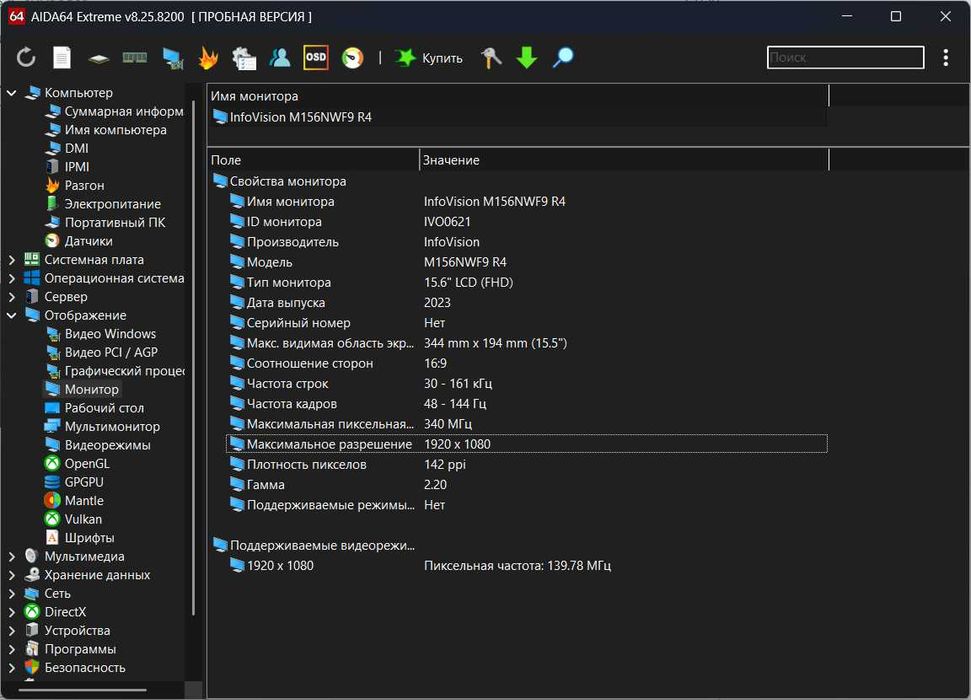Screen dimensions: 971x700
Task: Open the disk benchmark toolbar icon
Action: pos(98,59)
